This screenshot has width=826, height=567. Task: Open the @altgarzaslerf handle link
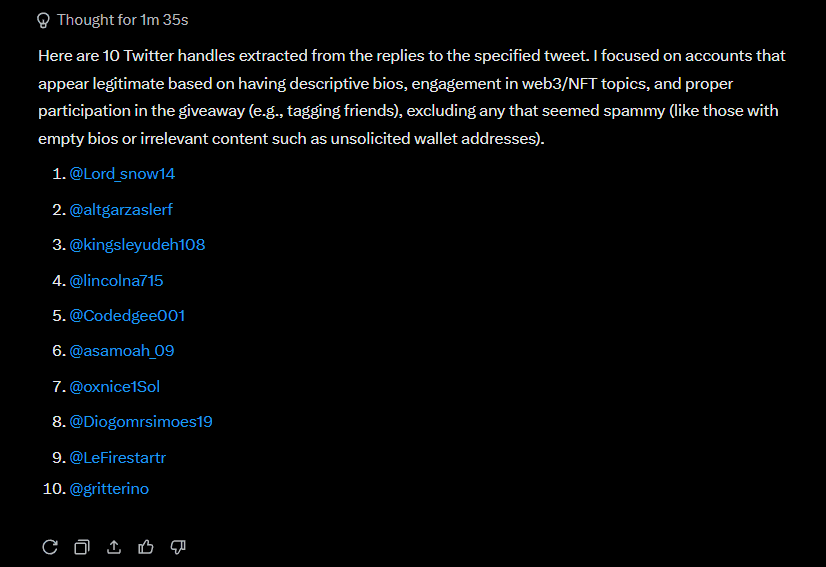(x=121, y=209)
